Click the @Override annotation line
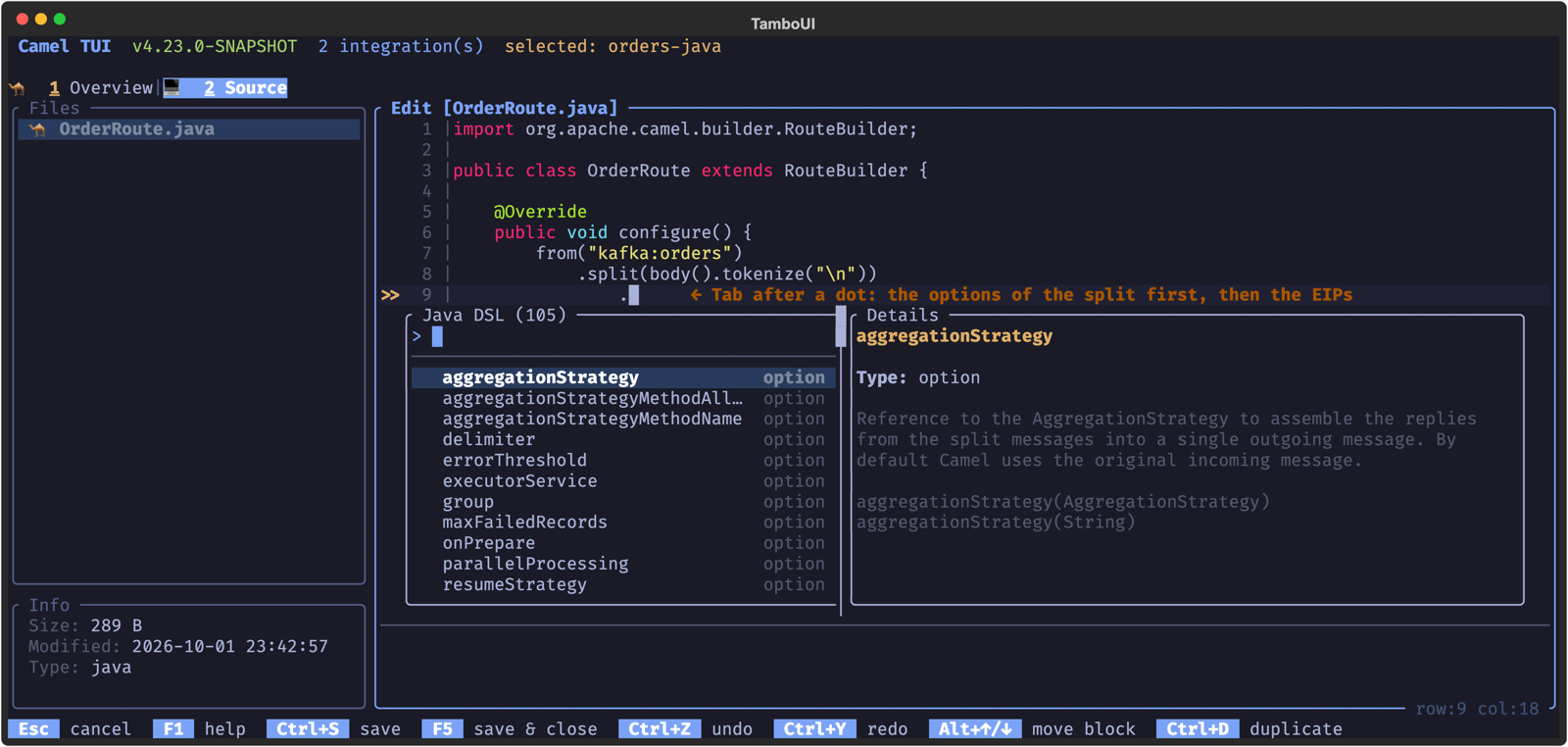 [x=540, y=212]
